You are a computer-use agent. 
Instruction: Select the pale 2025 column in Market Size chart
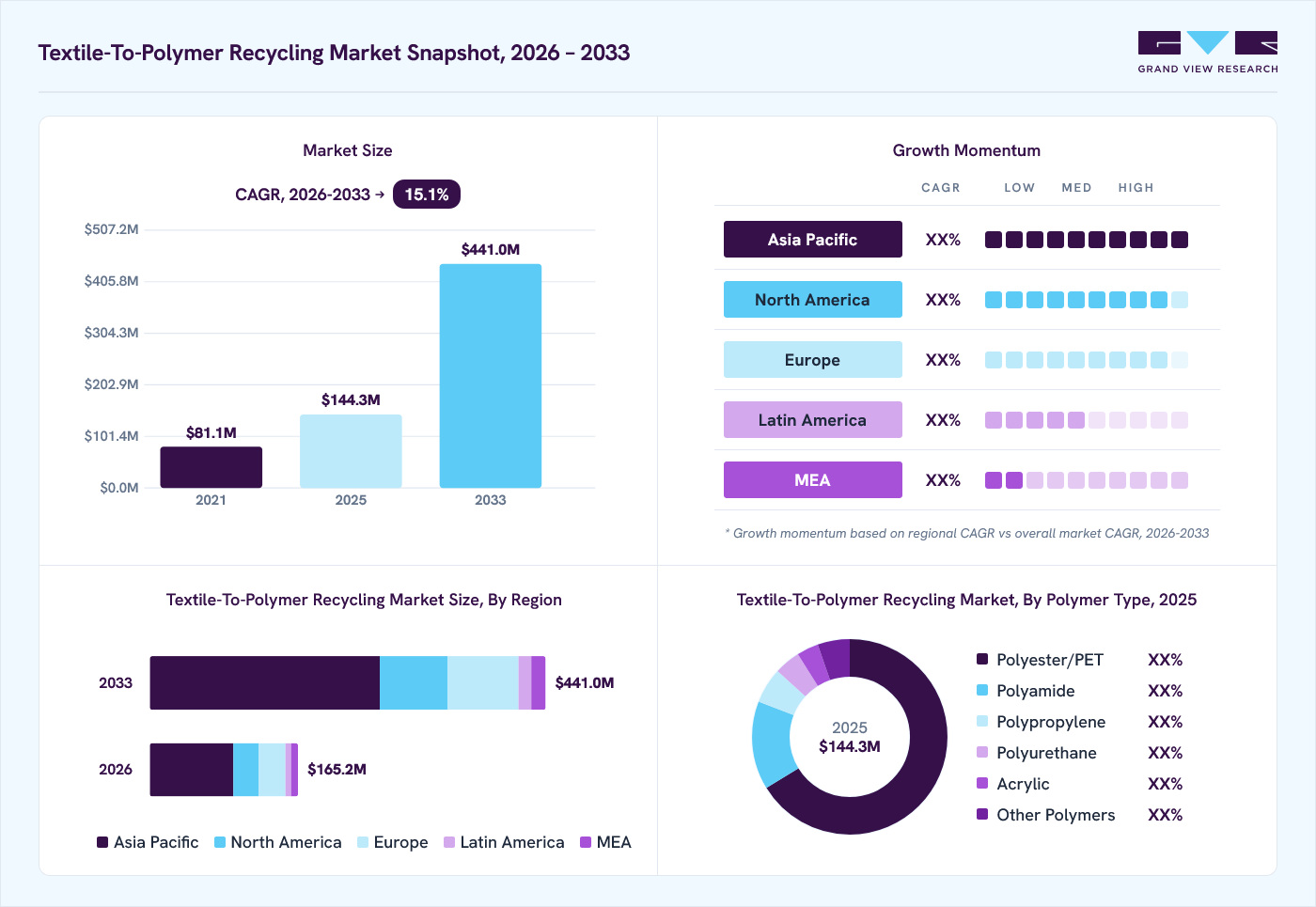pyautogui.click(x=351, y=451)
